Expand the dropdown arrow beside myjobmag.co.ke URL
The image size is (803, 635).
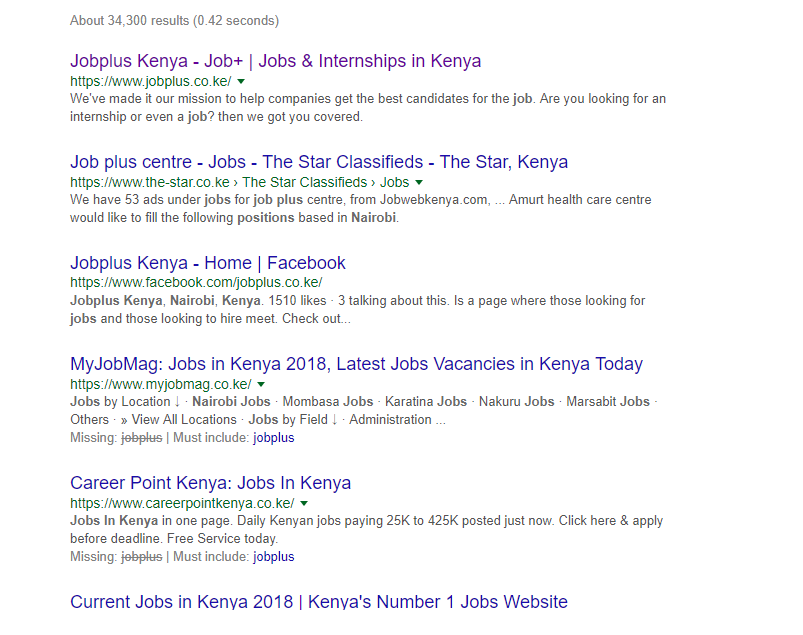pyautogui.click(x=261, y=384)
